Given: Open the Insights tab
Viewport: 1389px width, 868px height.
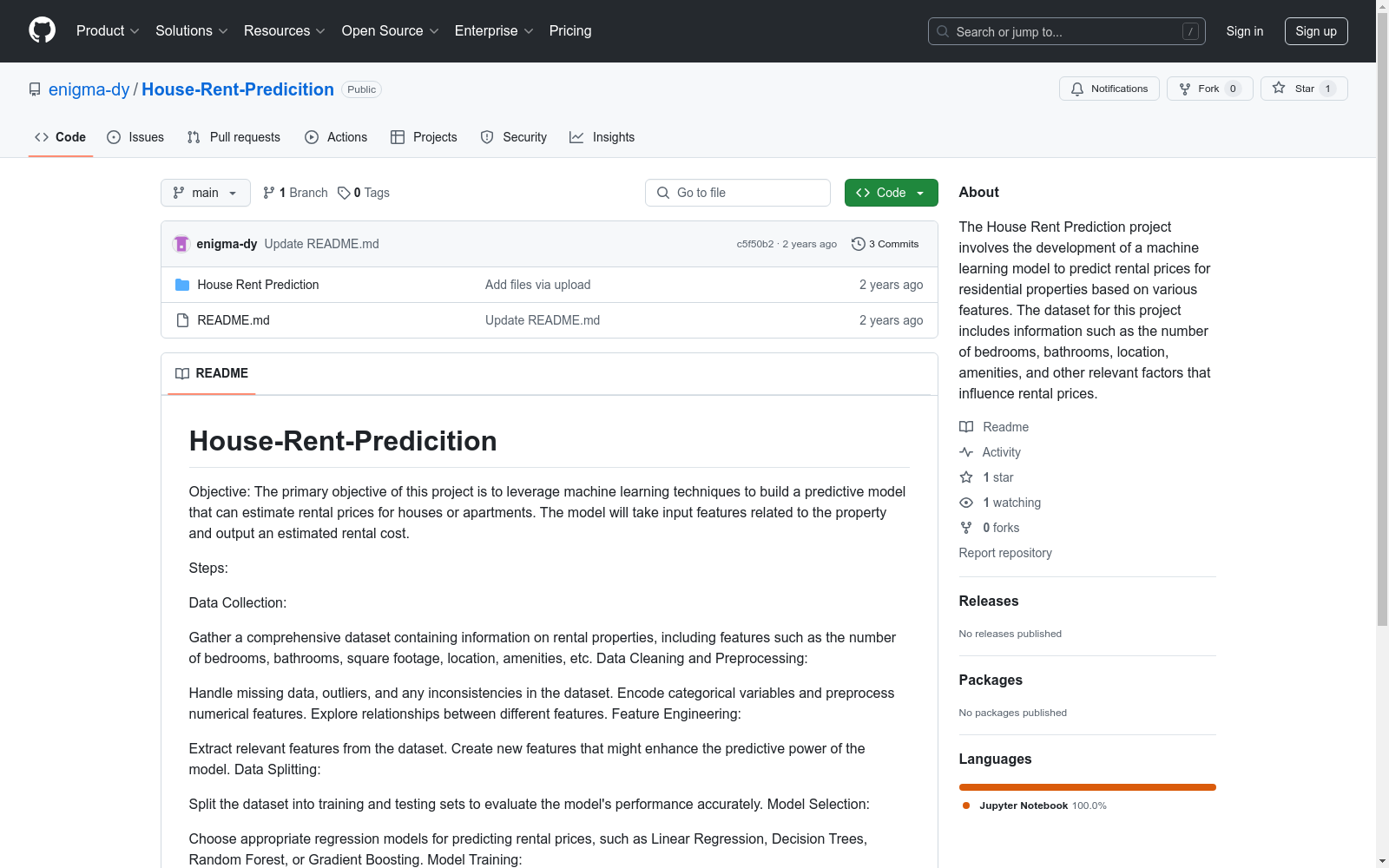Looking at the screenshot, I should coord(602,137).
